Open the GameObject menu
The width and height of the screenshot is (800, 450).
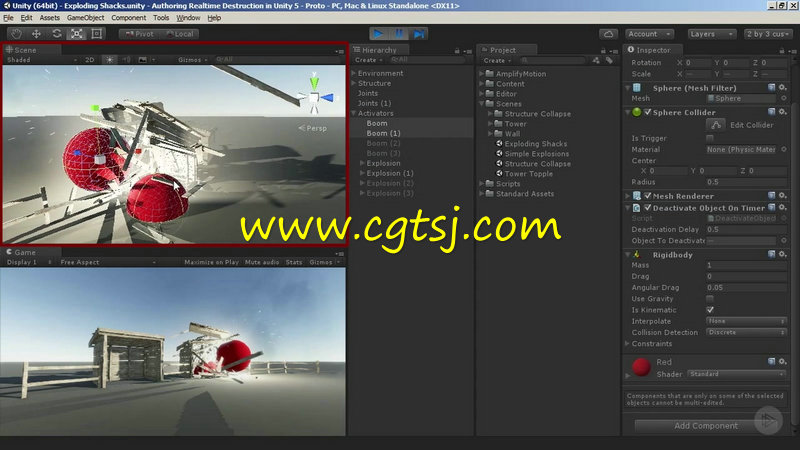85,18
